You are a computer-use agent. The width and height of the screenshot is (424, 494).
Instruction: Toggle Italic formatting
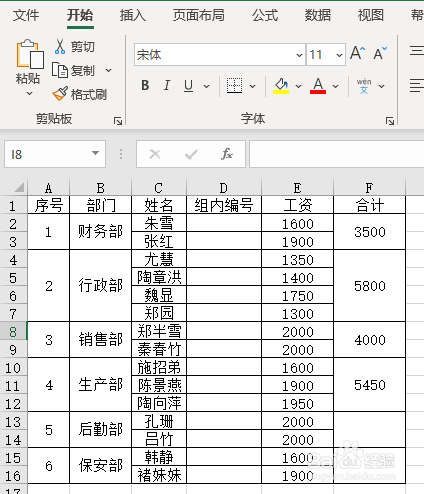point(167,86)
